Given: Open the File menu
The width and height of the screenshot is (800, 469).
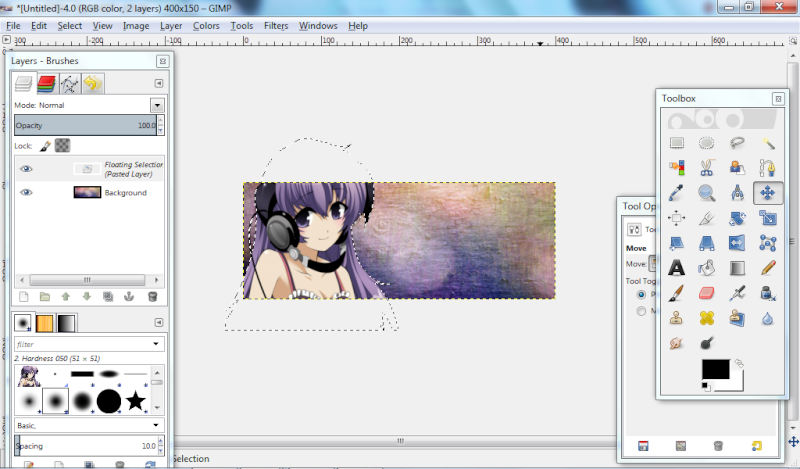Looking at the screenshot, I should 13,26.
